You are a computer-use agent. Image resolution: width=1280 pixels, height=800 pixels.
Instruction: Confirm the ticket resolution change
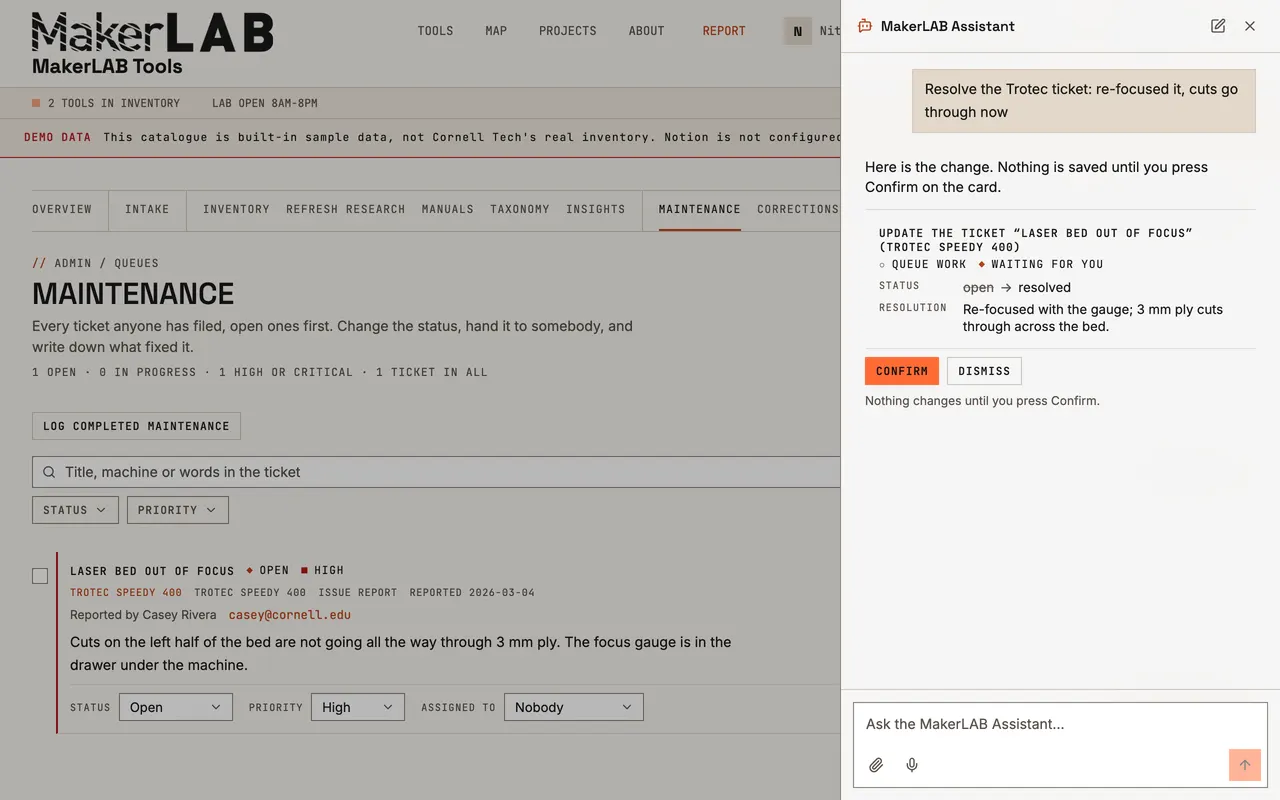[902, 371]
